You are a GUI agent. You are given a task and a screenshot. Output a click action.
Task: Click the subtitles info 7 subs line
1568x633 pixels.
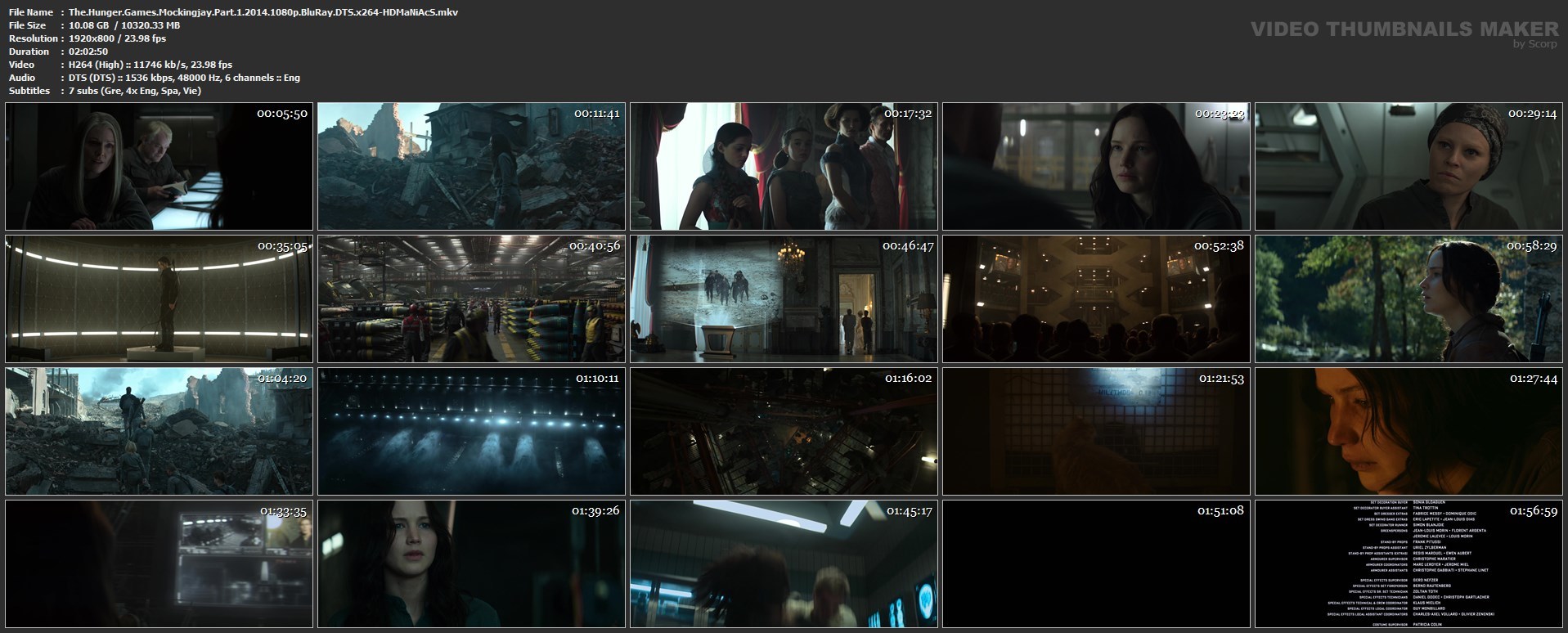click(x=135, y=91)
